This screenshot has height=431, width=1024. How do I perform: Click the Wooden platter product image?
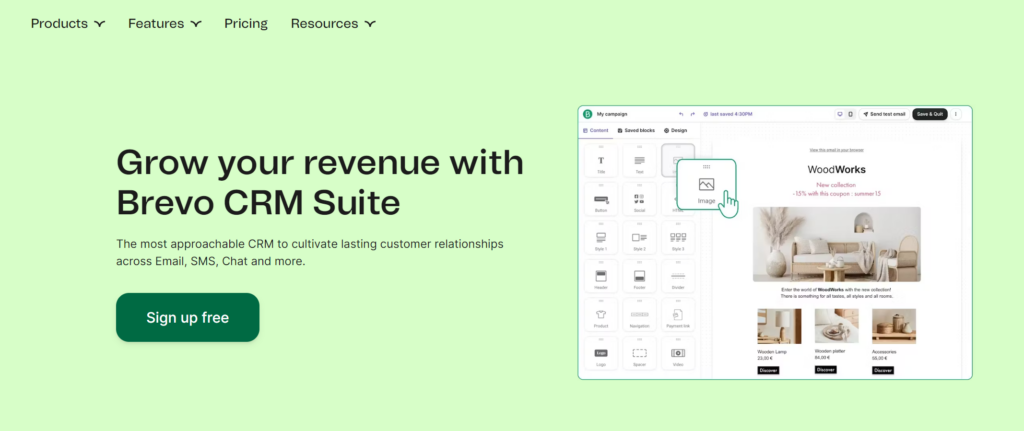click(837, 326)
